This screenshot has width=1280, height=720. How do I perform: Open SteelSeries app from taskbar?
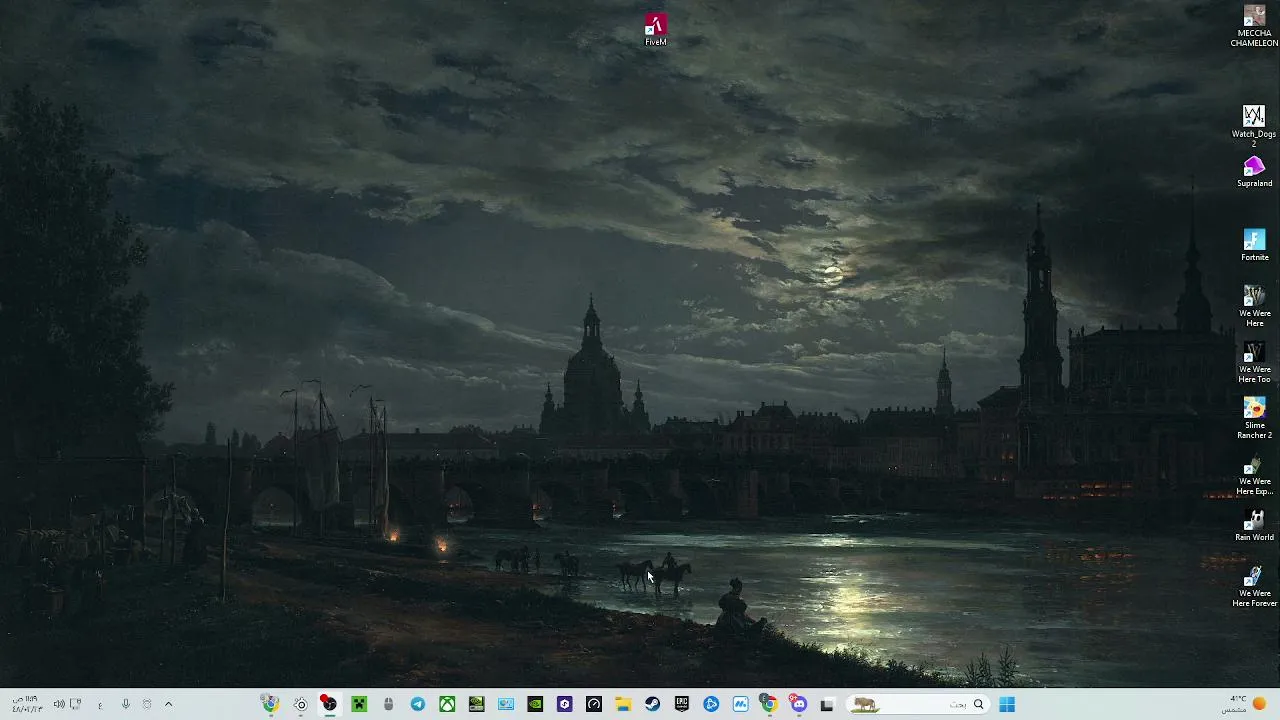[300, 704]
